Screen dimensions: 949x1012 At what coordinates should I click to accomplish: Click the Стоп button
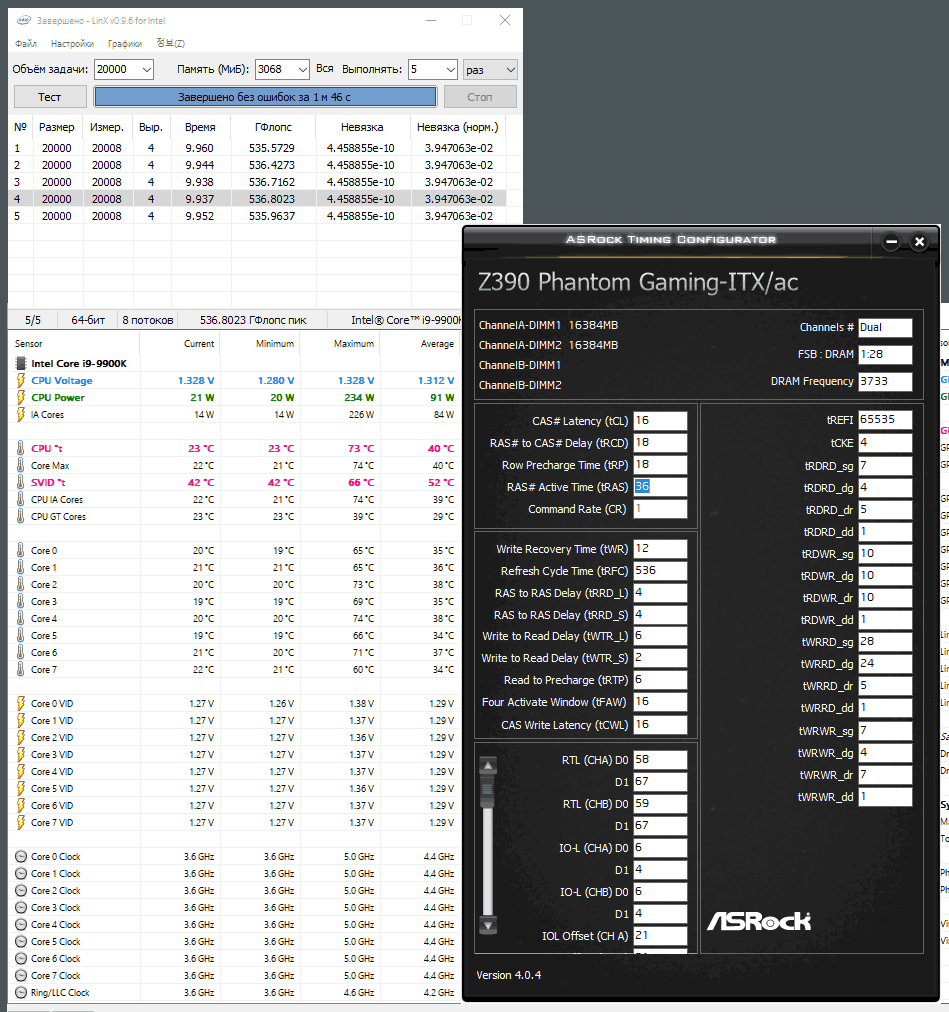pyautogui.click(x=480, y=97)
